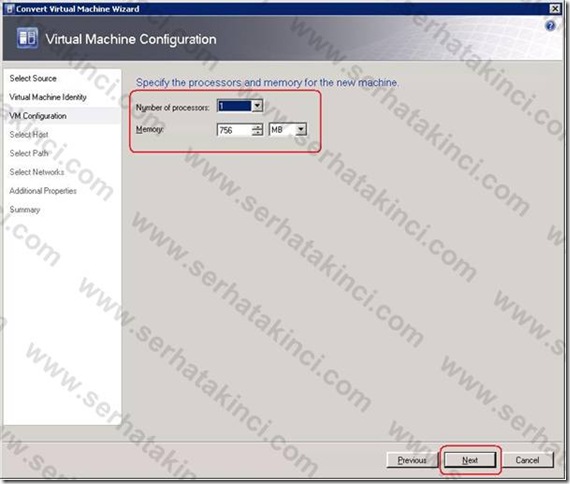Click the Cancel button
Image resolution: width=570 pixels, height=484 pixels.
coord(527,460)
